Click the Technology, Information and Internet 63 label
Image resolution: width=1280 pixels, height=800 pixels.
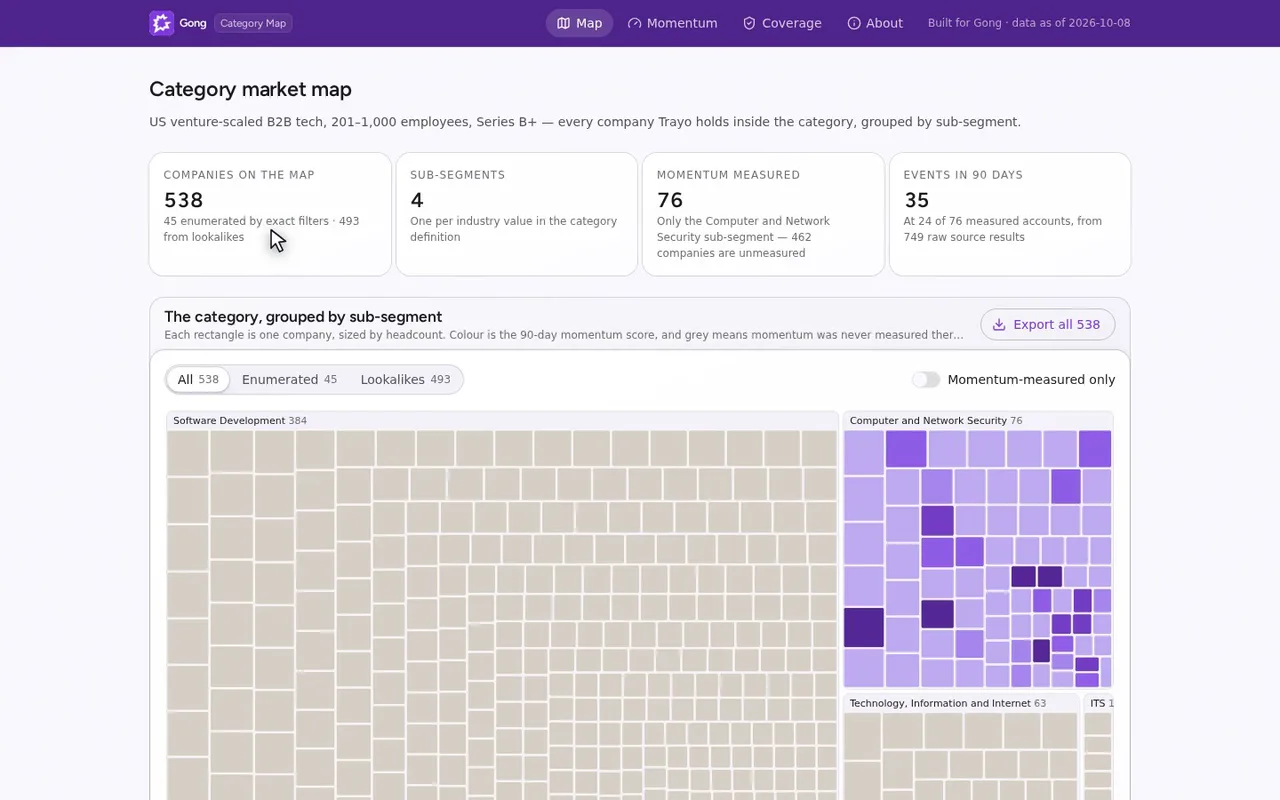point(948,704)
